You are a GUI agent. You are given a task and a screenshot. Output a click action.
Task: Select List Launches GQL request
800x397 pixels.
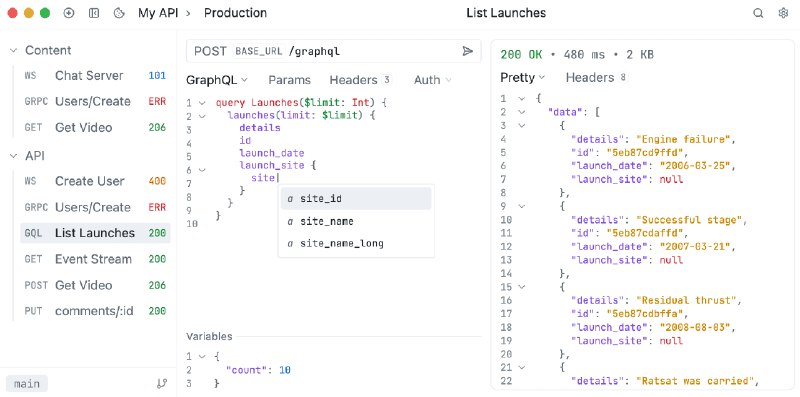(x=95, y=233)
